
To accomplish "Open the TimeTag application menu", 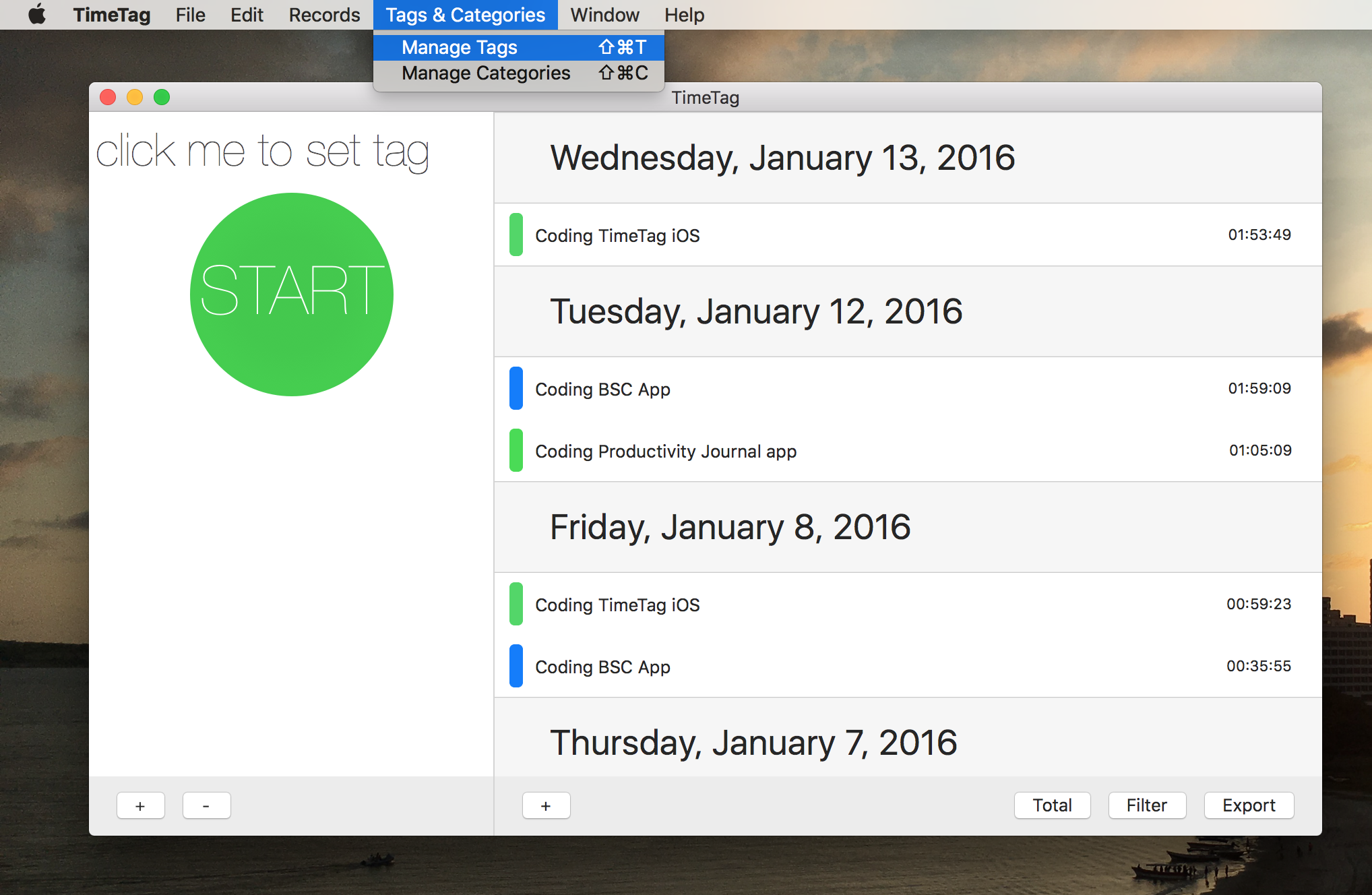I will pyautogui.click(x=112, y=14).
